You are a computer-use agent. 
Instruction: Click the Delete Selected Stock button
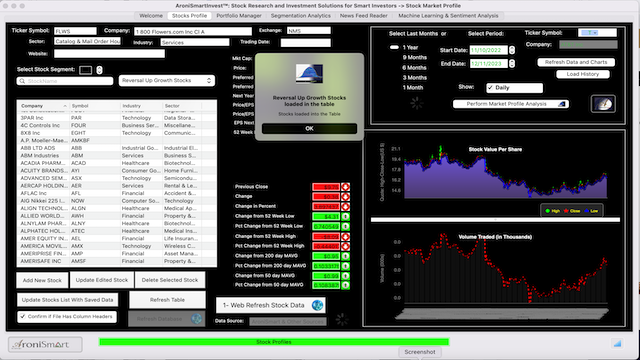[x=170, y=280]
